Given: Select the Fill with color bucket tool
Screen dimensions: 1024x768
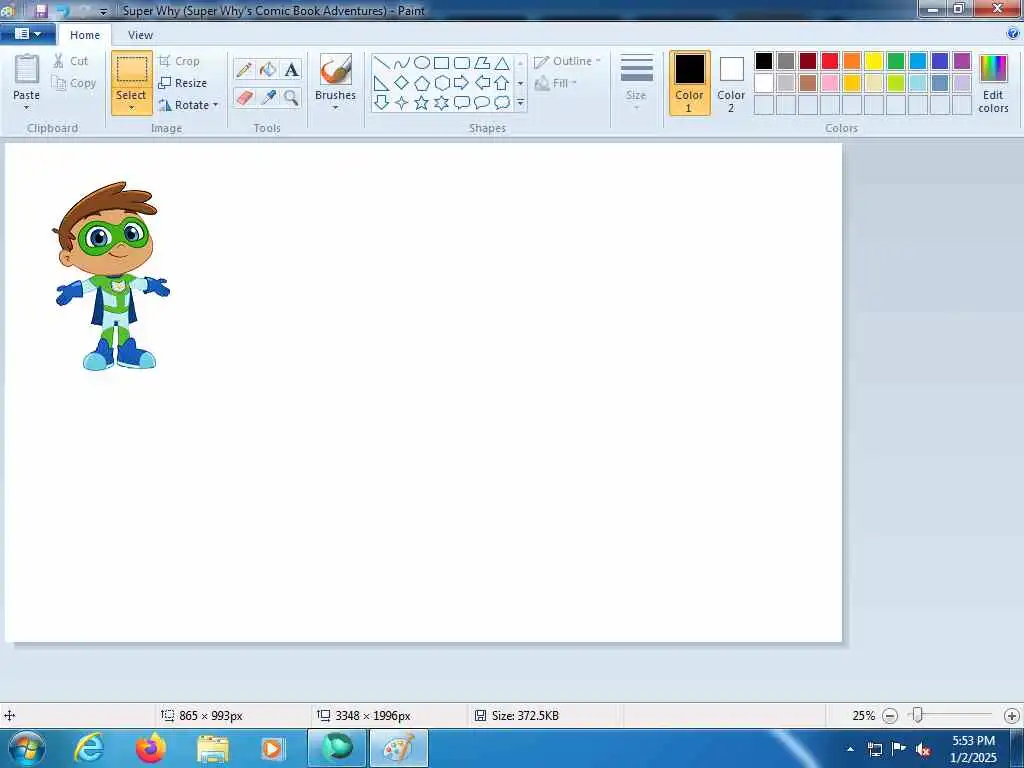Looking at the screenshot, I should click(268, 69).
